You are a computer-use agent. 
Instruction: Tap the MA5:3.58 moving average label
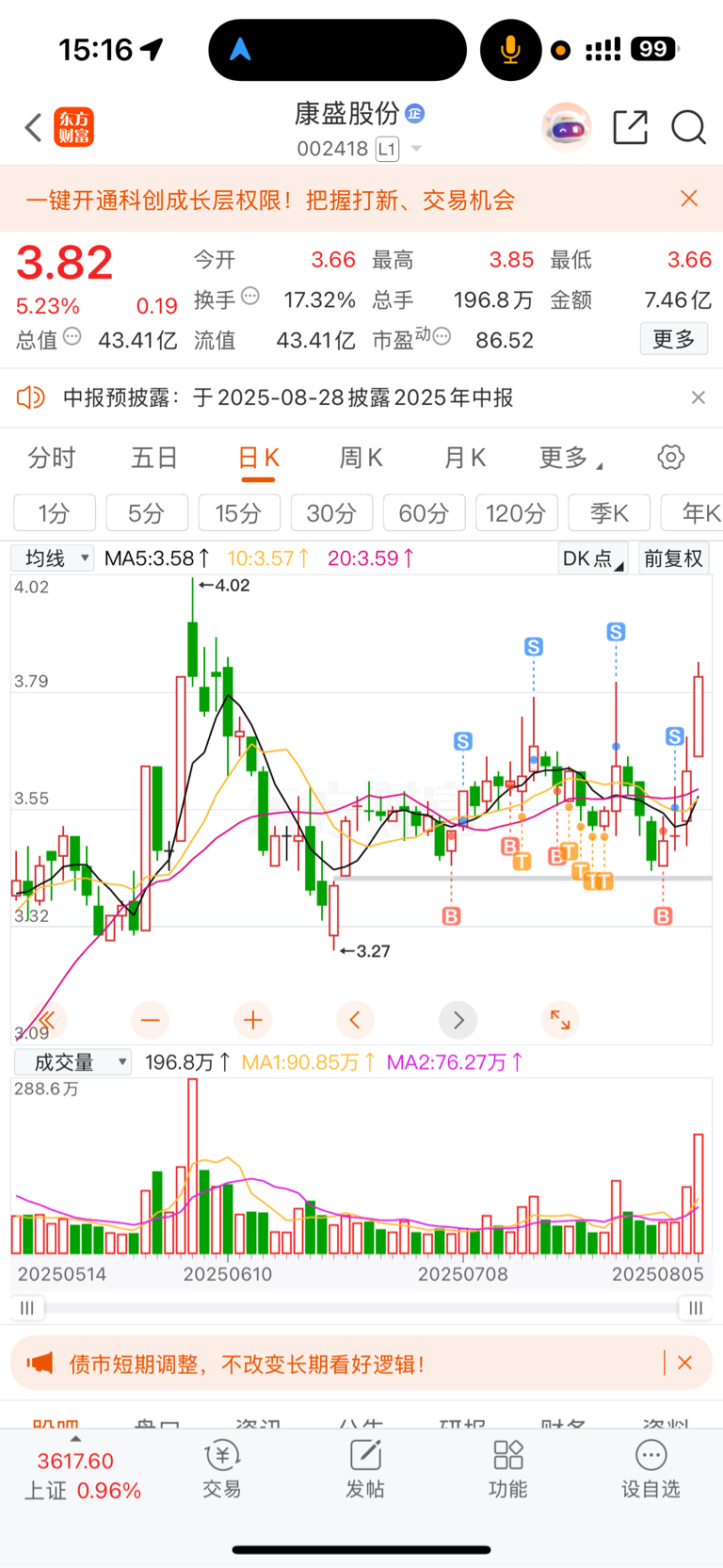[x=156, y=558]
